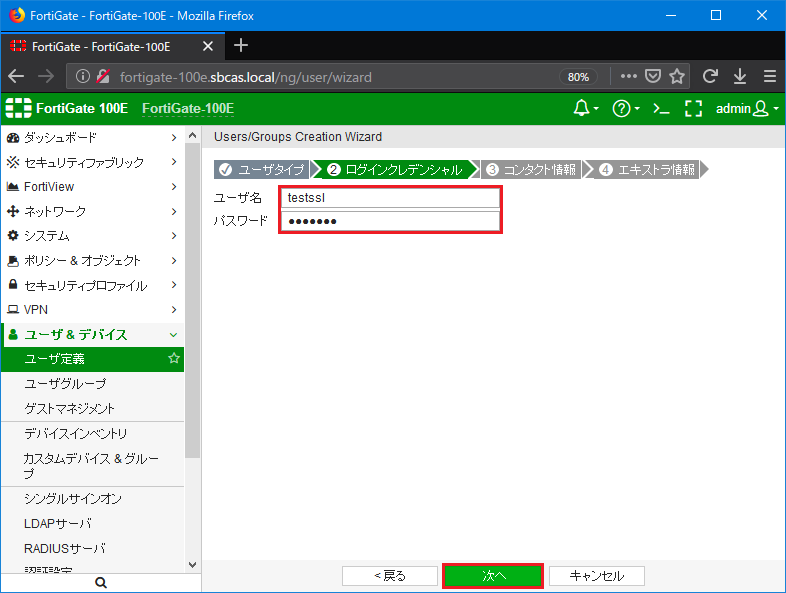Toggle favorite star on ユーザ定義
The height and width of the screenshot is (593, 786).
(173, 358)
